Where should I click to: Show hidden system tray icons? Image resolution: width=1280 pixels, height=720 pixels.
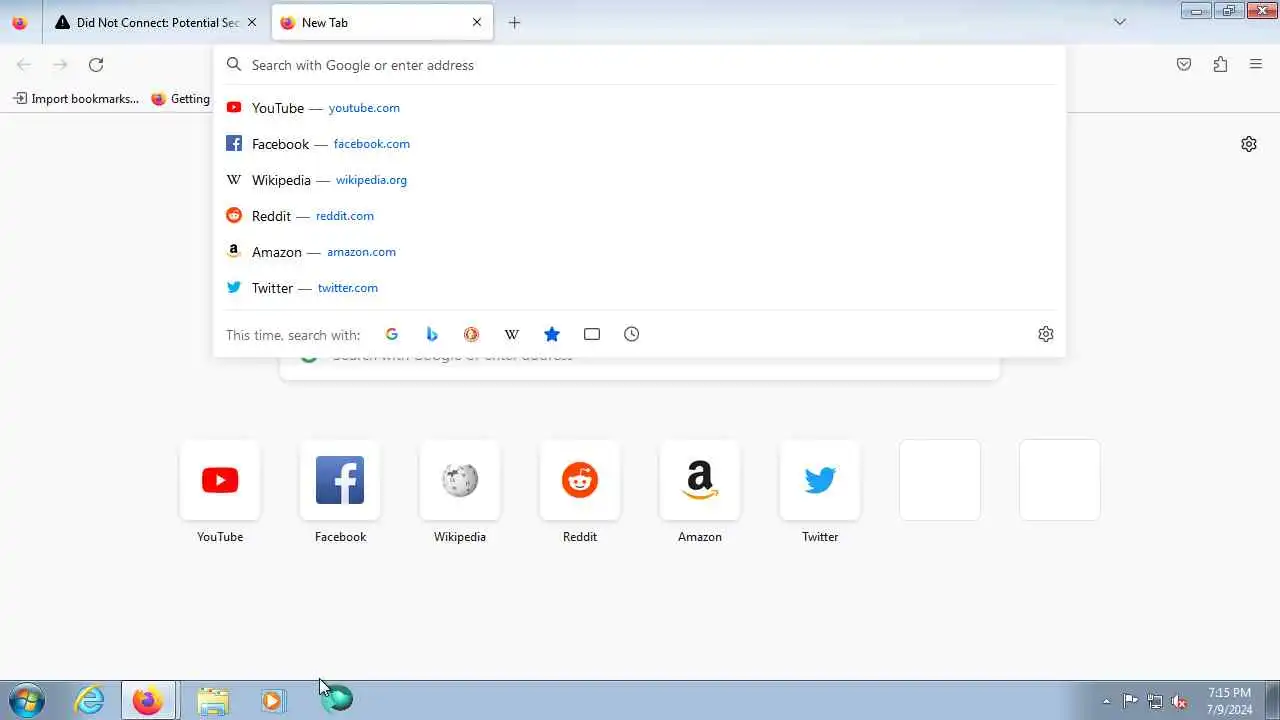tap(1106, 701)
